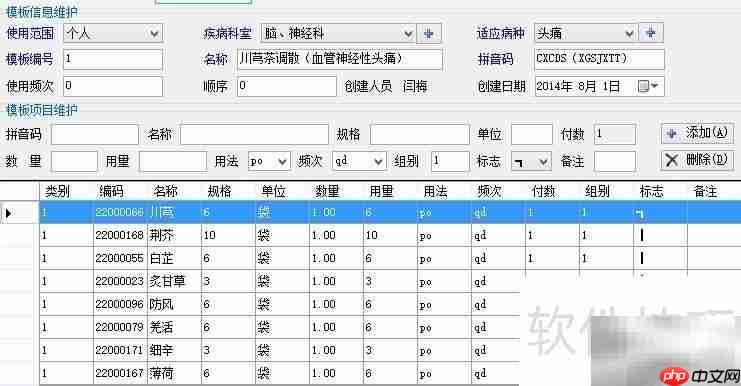Click code cell 22000066

coord(120,212)
